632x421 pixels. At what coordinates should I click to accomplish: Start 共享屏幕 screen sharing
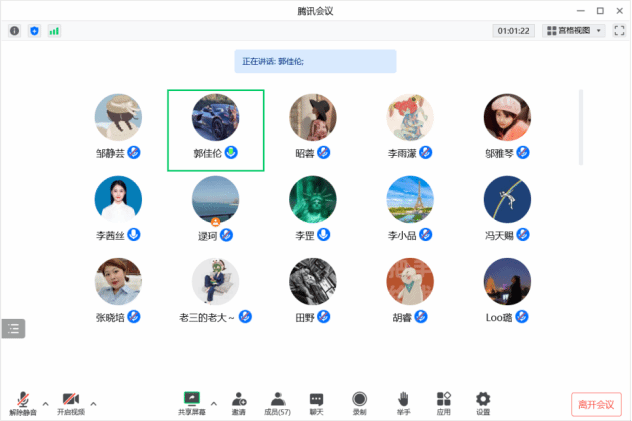coord(192,403)
